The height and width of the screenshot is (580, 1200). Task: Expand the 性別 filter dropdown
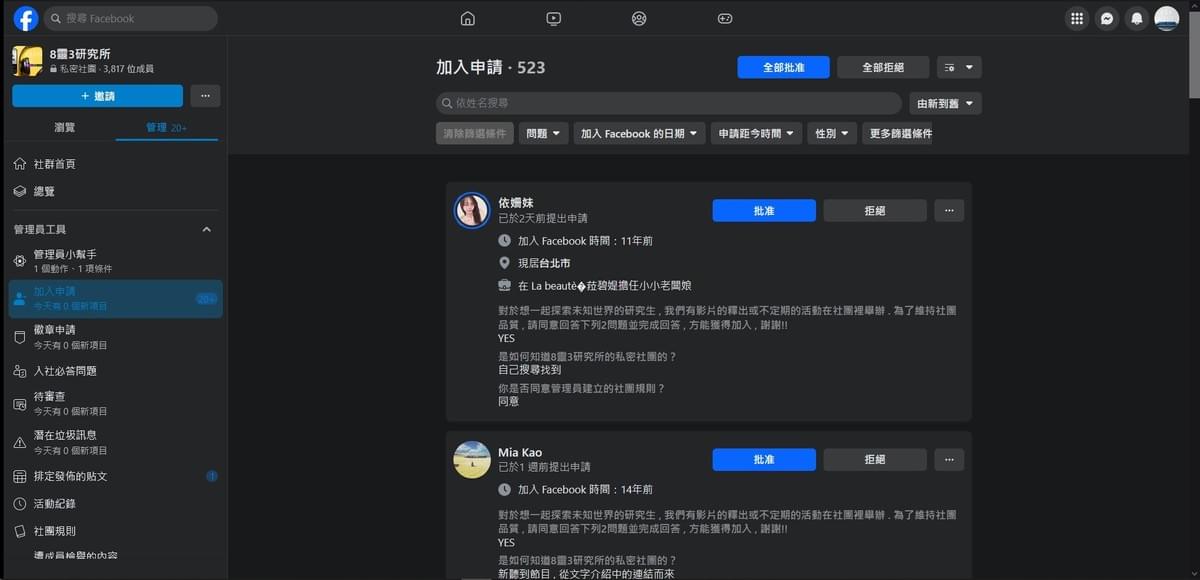pos(832,133)
